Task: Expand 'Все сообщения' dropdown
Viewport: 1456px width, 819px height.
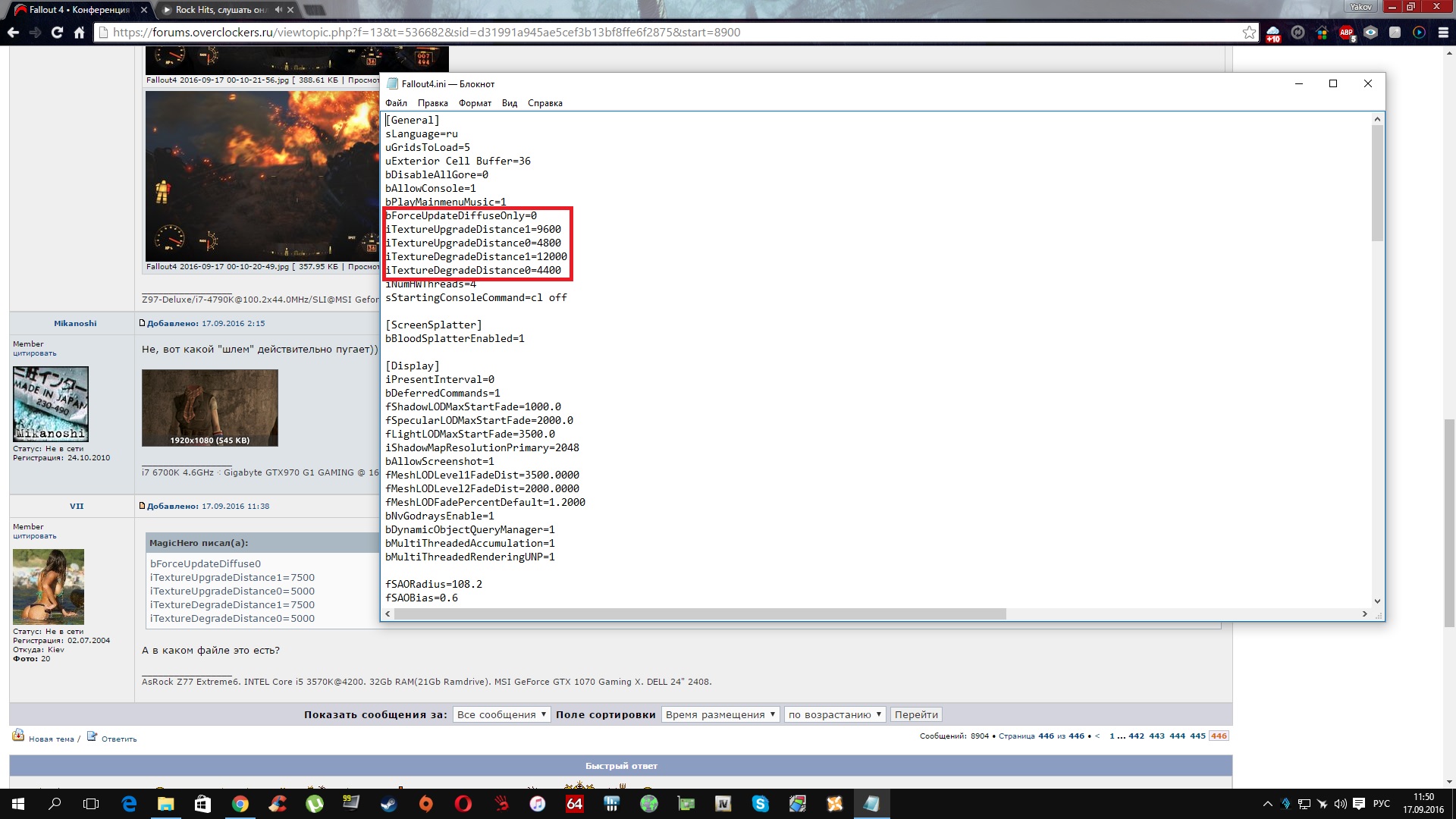Action: (x=501, y=714)
